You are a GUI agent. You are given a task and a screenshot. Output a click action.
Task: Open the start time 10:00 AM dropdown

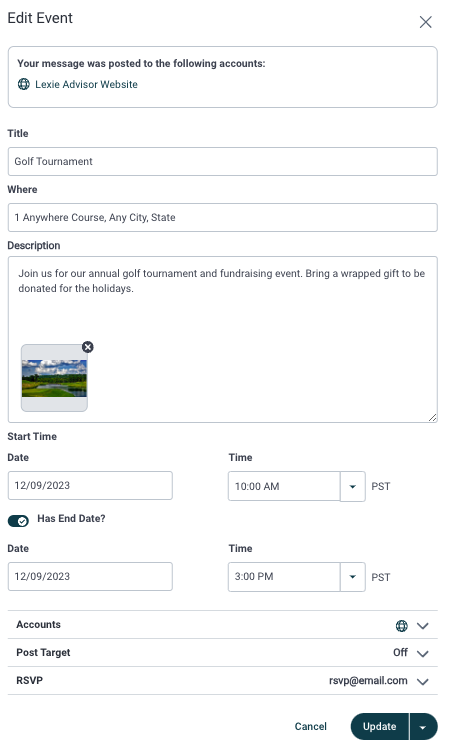tap(352, 486)
